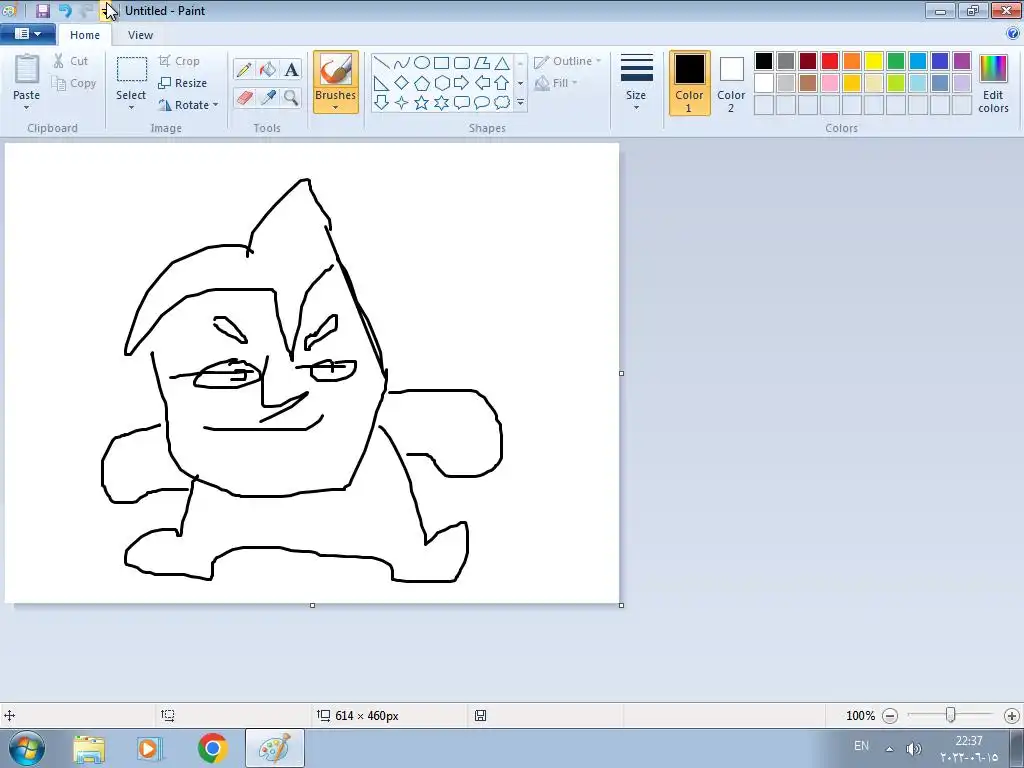Screen dimensions: 1024x768
Task: Choose the Six-point star shape
Action: [441, 103]
